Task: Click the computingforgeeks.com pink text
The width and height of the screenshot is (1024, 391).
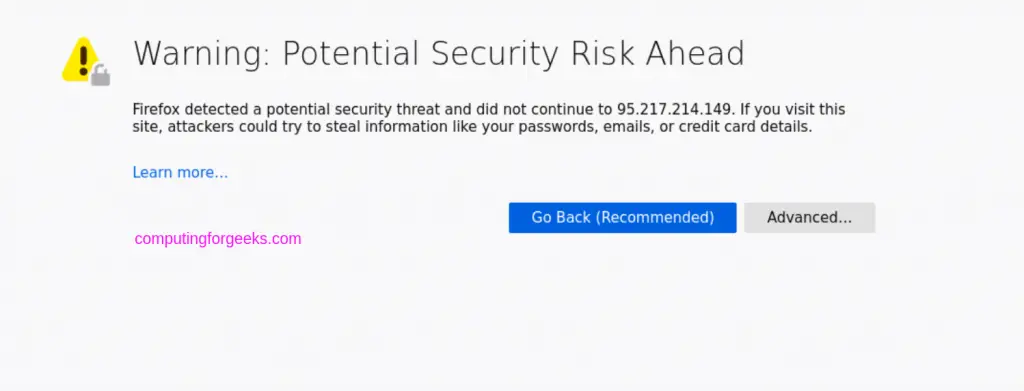Action: tap(218, 239)
